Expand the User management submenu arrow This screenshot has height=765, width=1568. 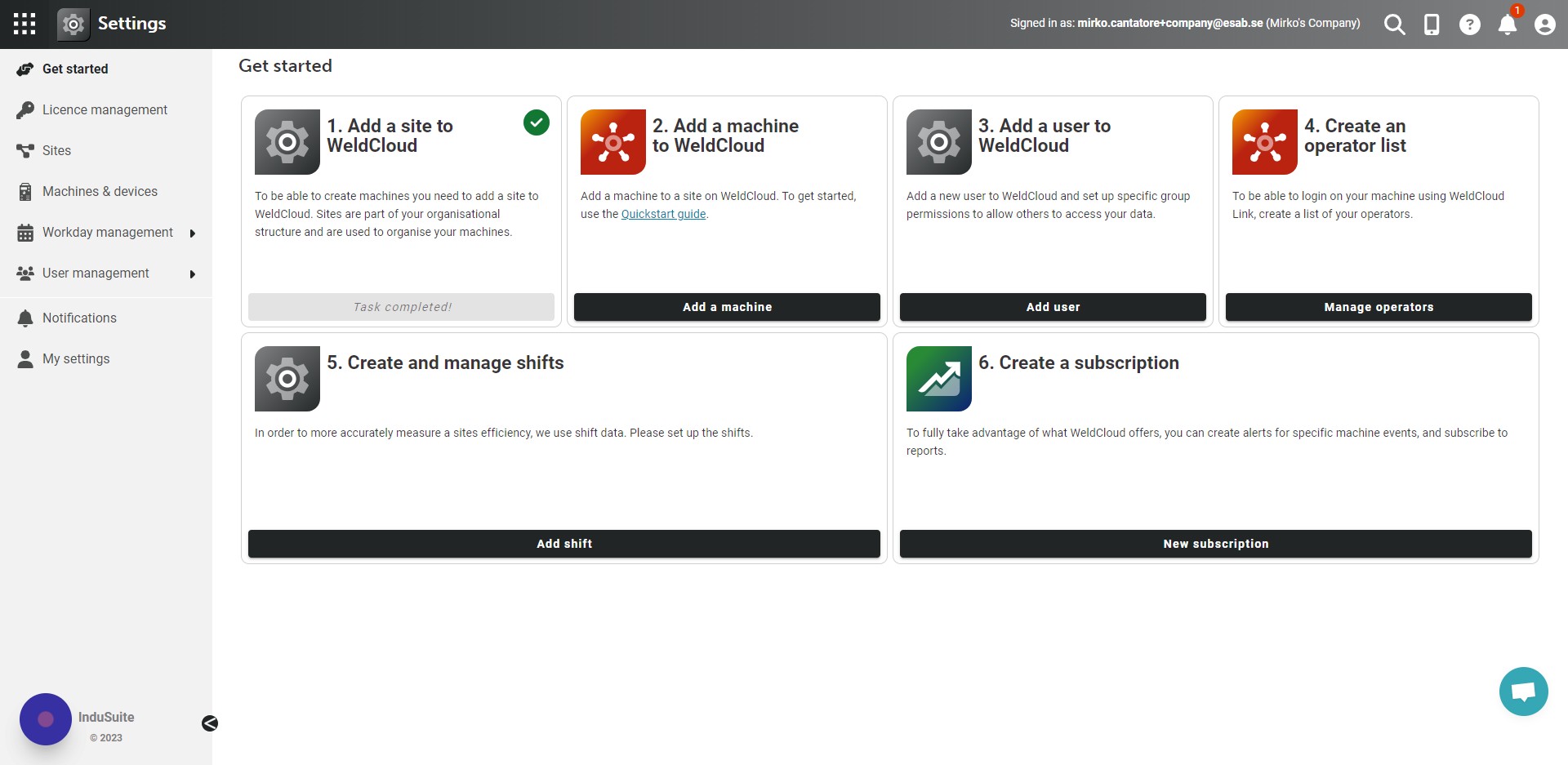[x=193, y=274]
